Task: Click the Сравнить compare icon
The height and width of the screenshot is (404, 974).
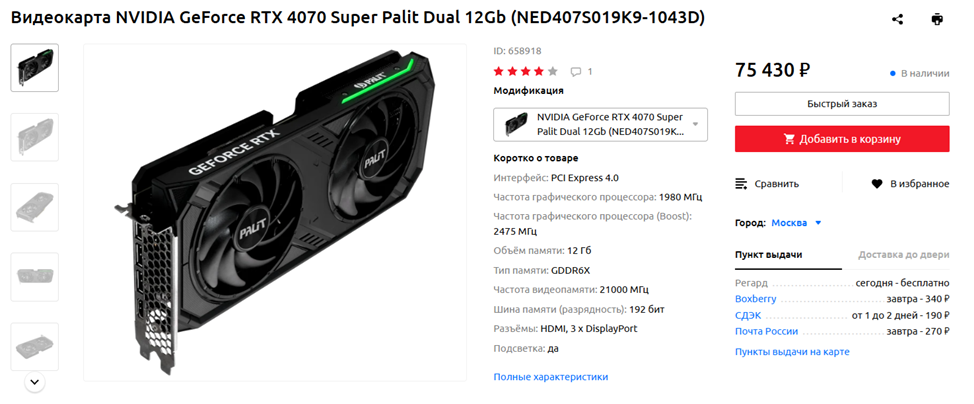Action: [x=741, y=183]
